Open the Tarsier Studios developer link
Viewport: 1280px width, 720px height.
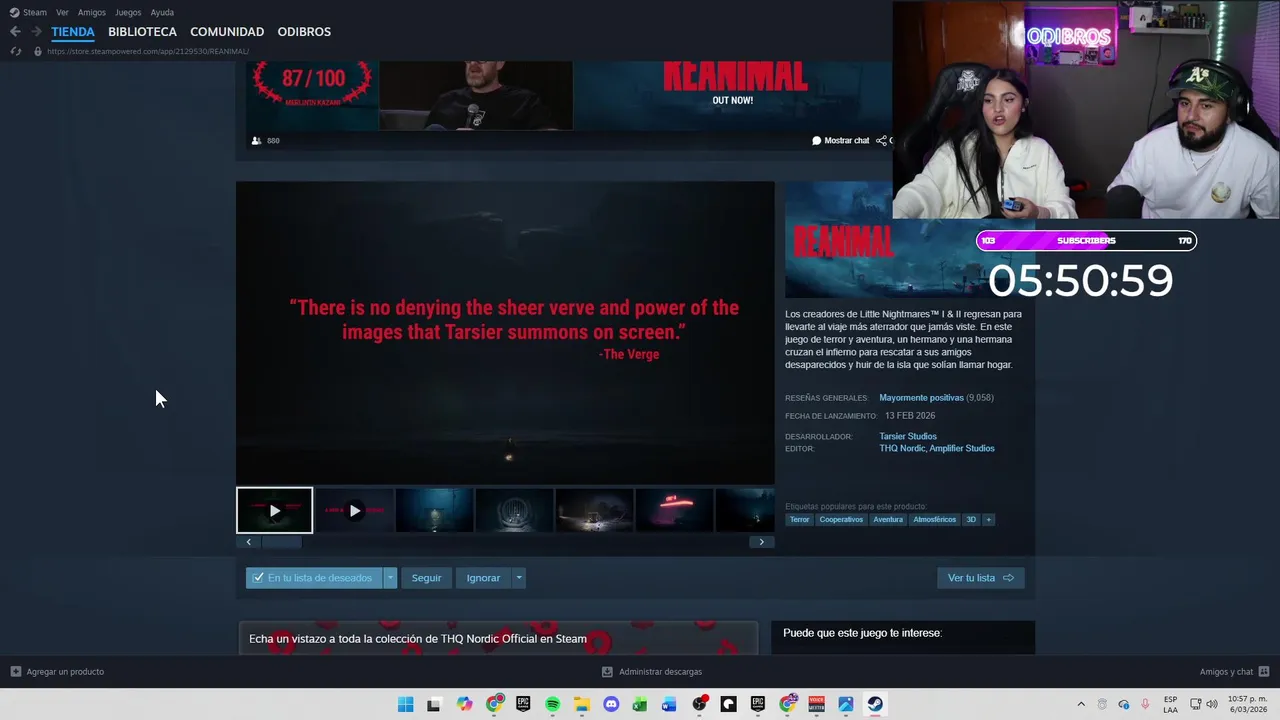908,436
